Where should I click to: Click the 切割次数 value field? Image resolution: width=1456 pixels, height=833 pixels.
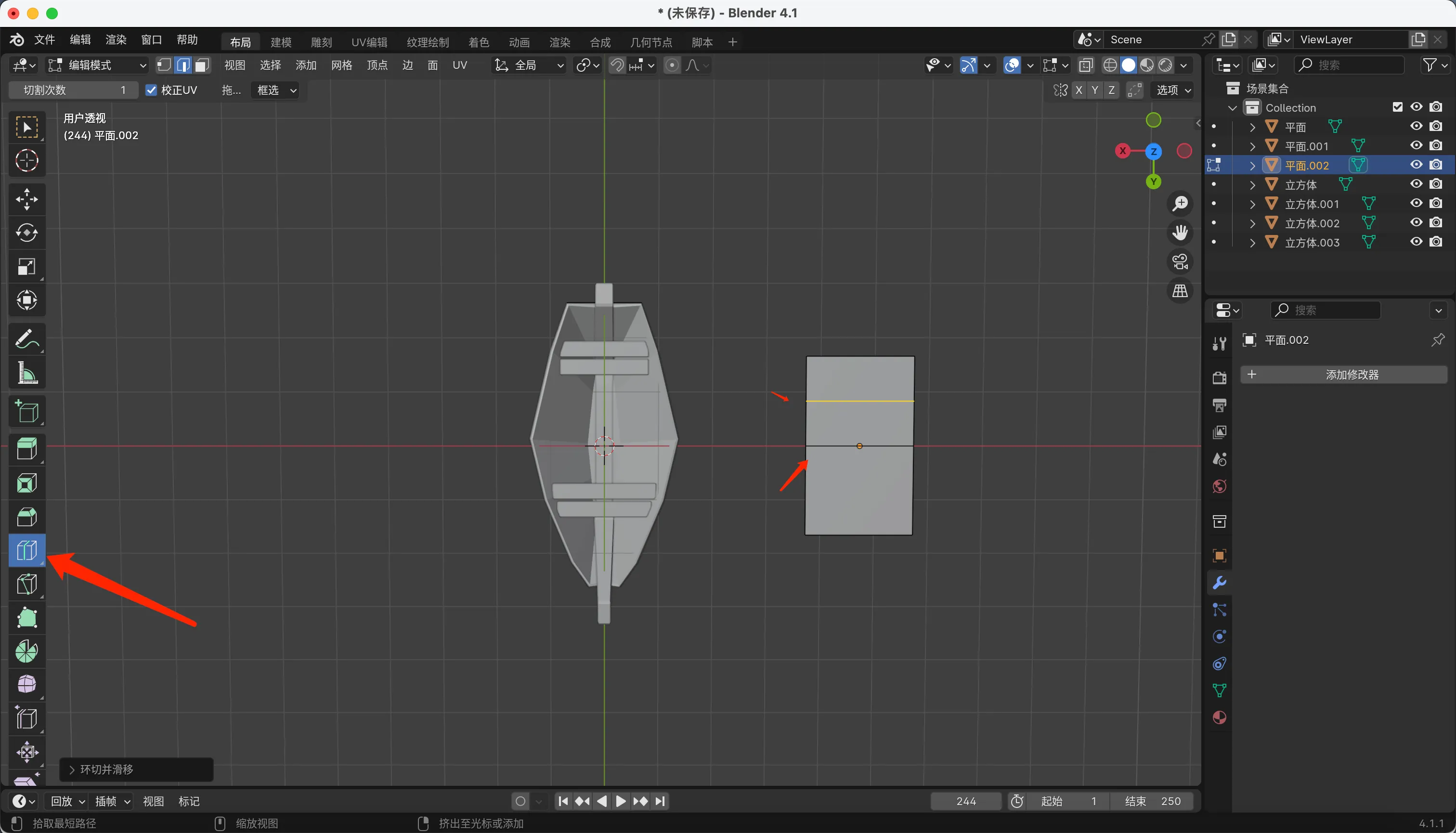pos(73,91)
